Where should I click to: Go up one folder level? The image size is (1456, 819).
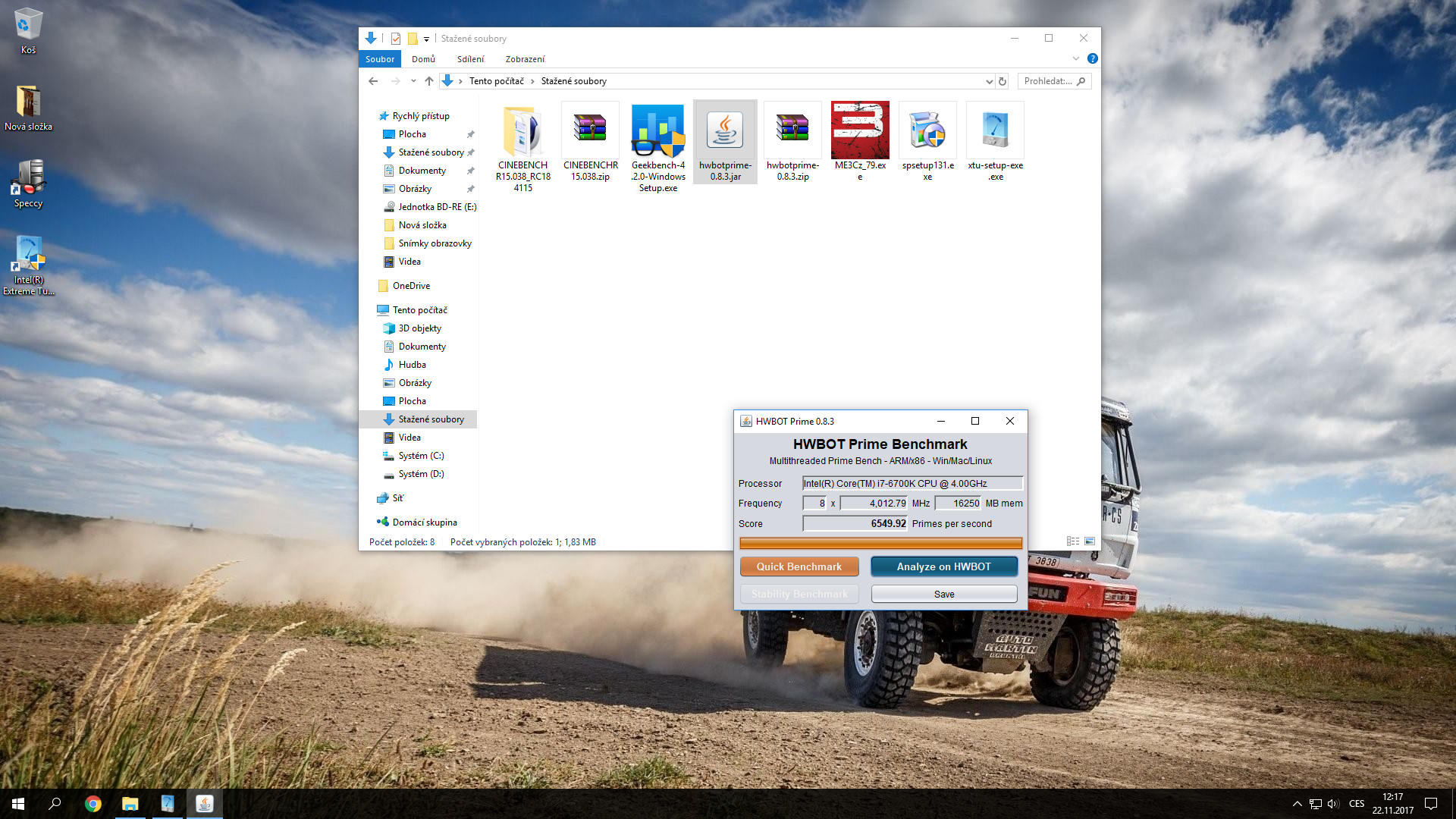coord(429,81)
